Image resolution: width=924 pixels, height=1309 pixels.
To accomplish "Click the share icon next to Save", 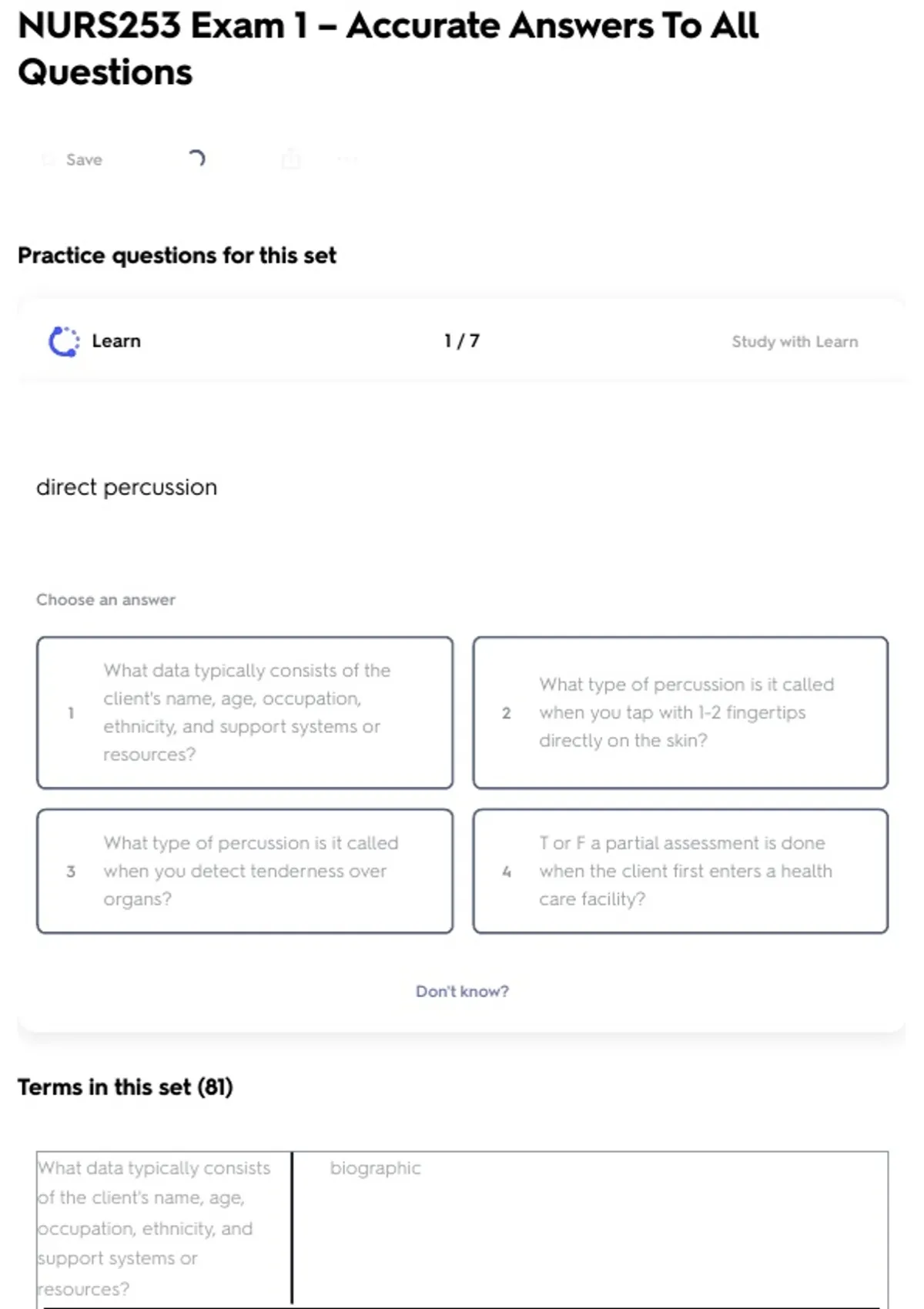I will pos(291,159).
